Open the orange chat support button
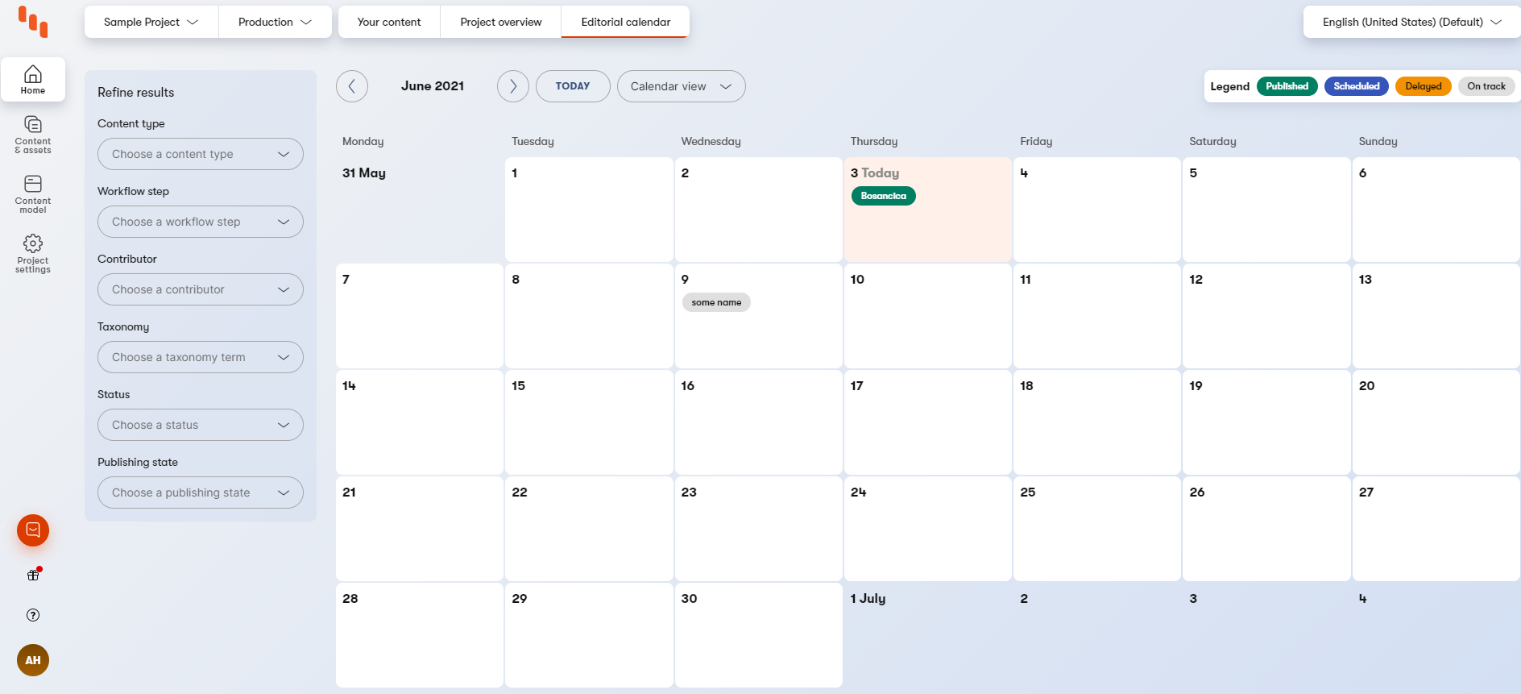Image resolution: width=1521 pixels, height=694 pixels. (x=33, y=530)
